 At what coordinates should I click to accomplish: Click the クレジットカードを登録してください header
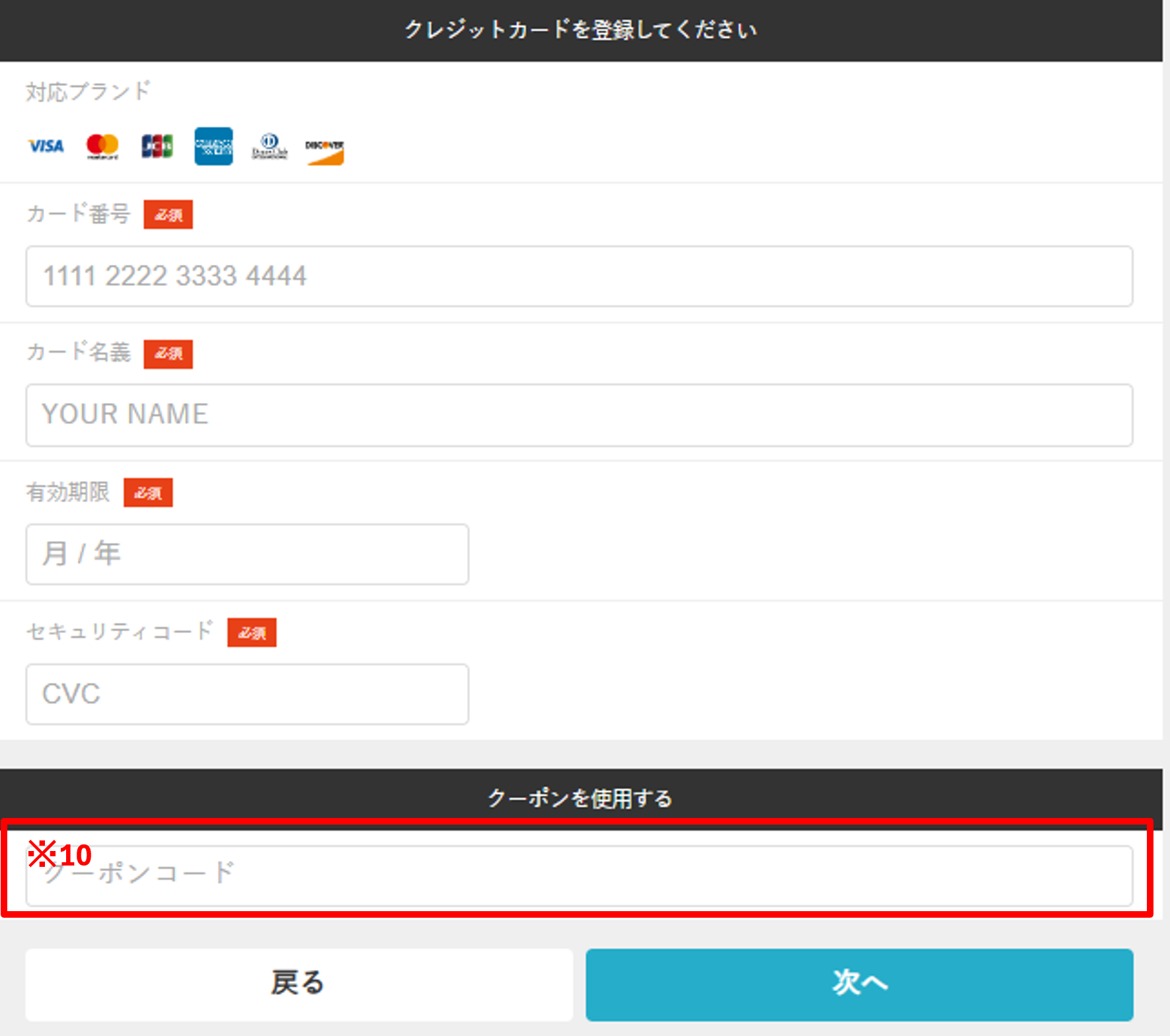click(580, 30)
